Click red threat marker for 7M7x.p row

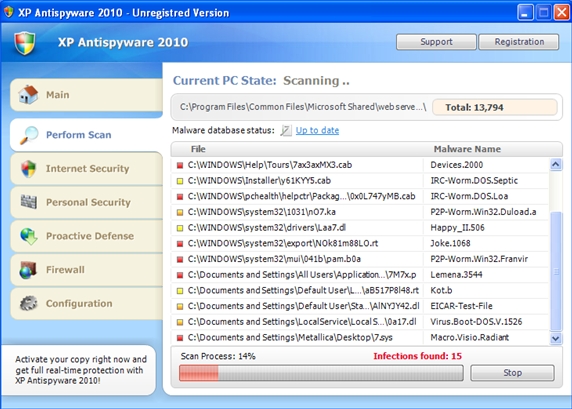pos(180,275)
